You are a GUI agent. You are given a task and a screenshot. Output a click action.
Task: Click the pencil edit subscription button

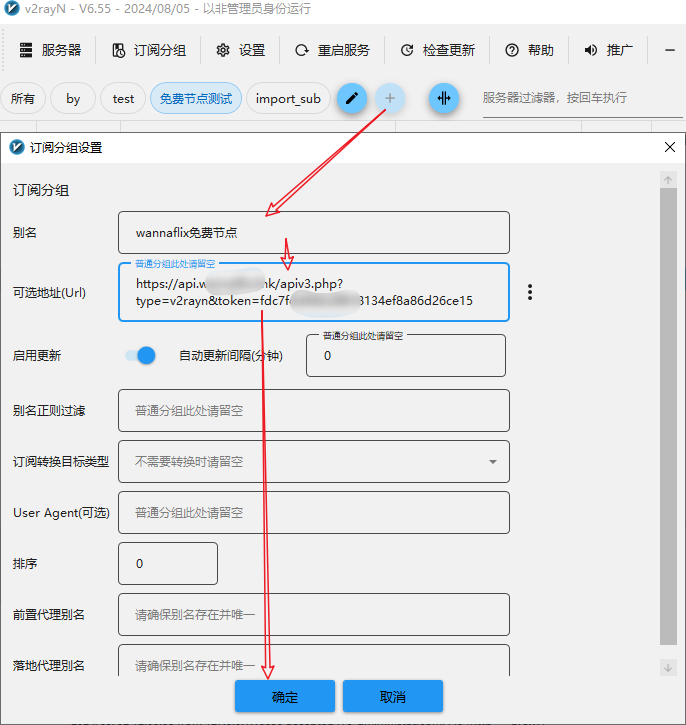tap(352, 98)
